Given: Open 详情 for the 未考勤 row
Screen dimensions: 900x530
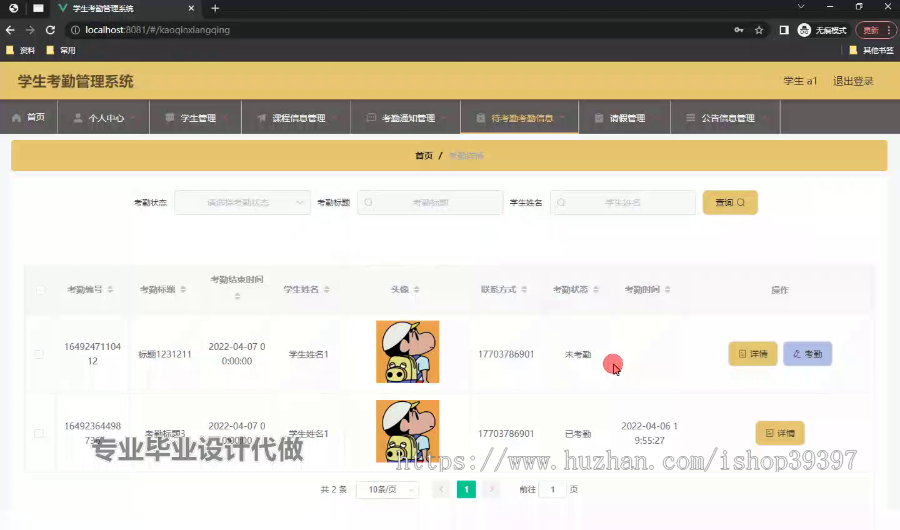Looking at the screenshot, I should (x=753, y=354).
